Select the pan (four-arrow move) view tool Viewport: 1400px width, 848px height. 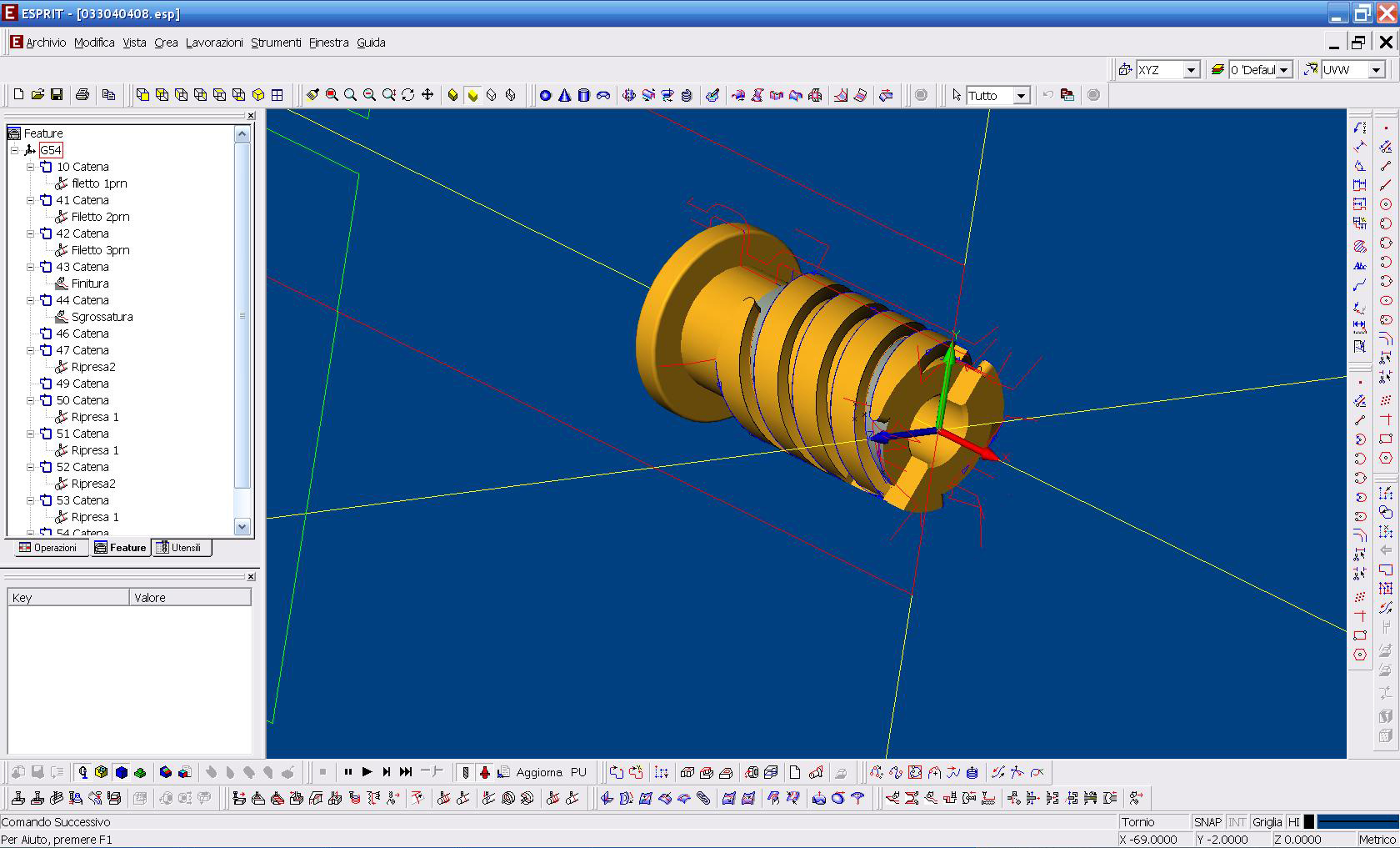tap(427, 95)
